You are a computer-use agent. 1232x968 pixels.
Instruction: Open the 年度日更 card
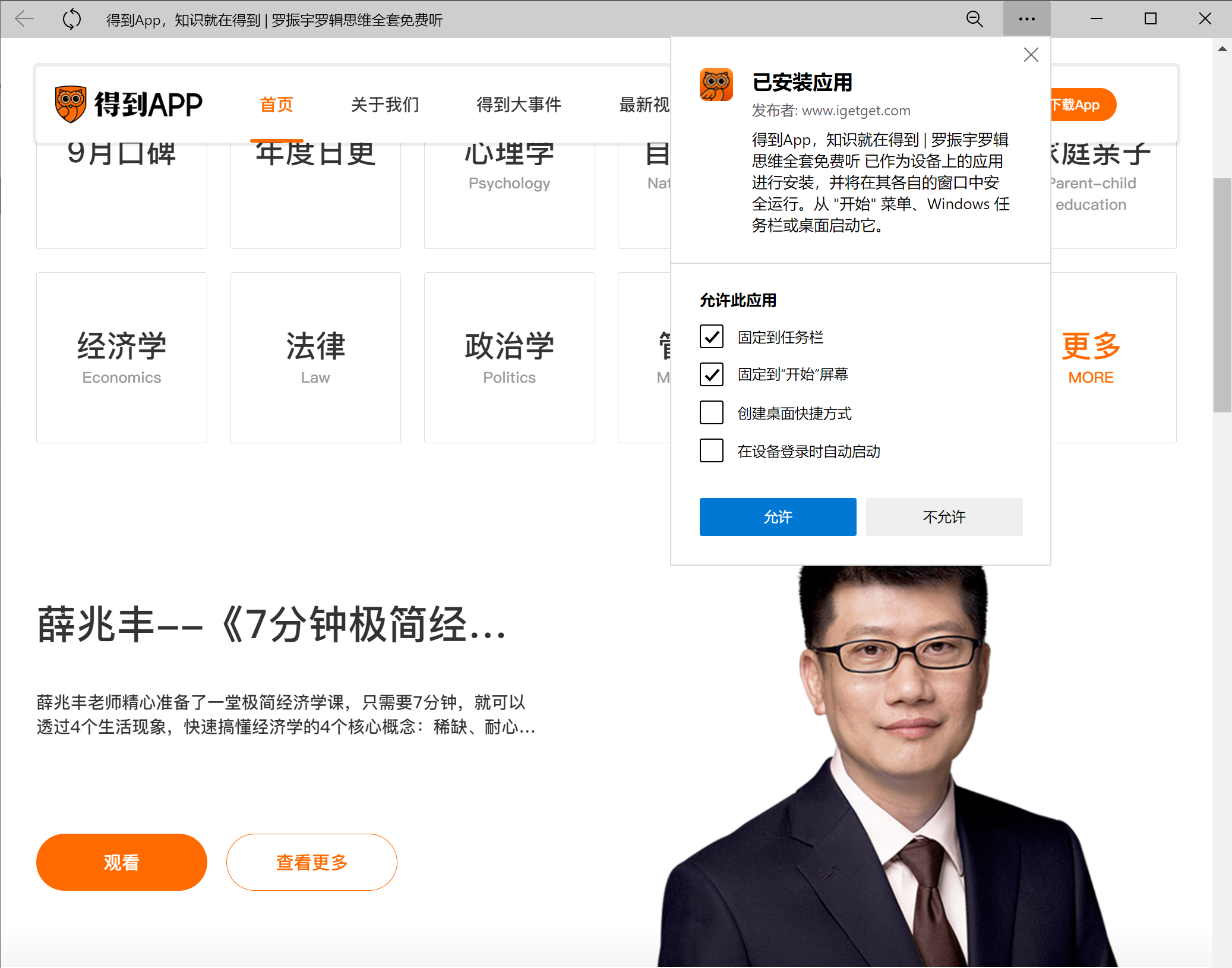315,195
